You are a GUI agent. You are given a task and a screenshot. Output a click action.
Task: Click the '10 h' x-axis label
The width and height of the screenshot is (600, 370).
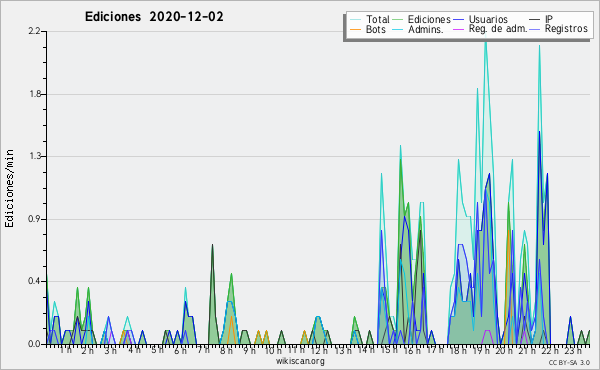coord(273,351)
